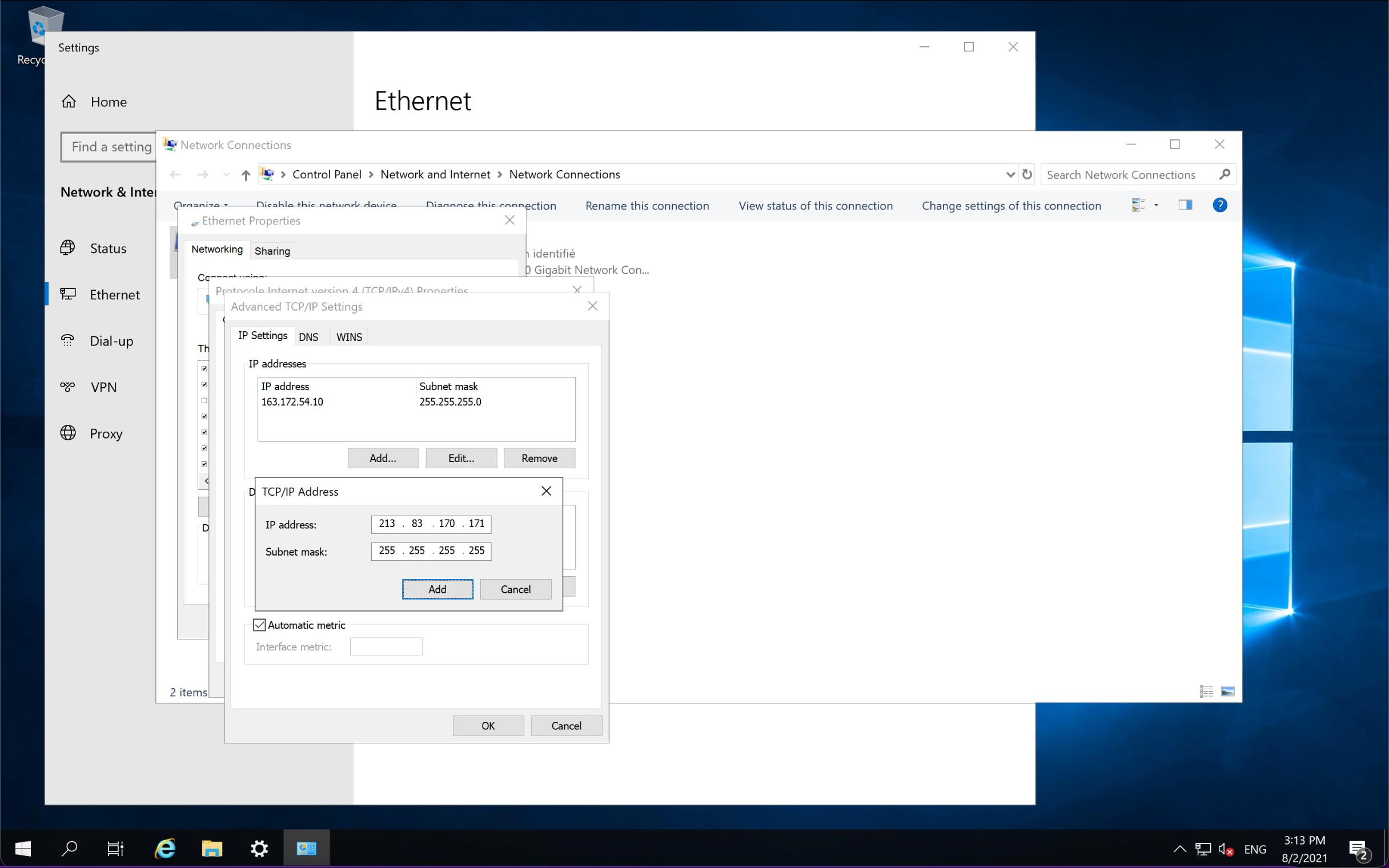1389x868 pixels.
Task: Click the blue help question mark icon
Action: click(1220, 205)
